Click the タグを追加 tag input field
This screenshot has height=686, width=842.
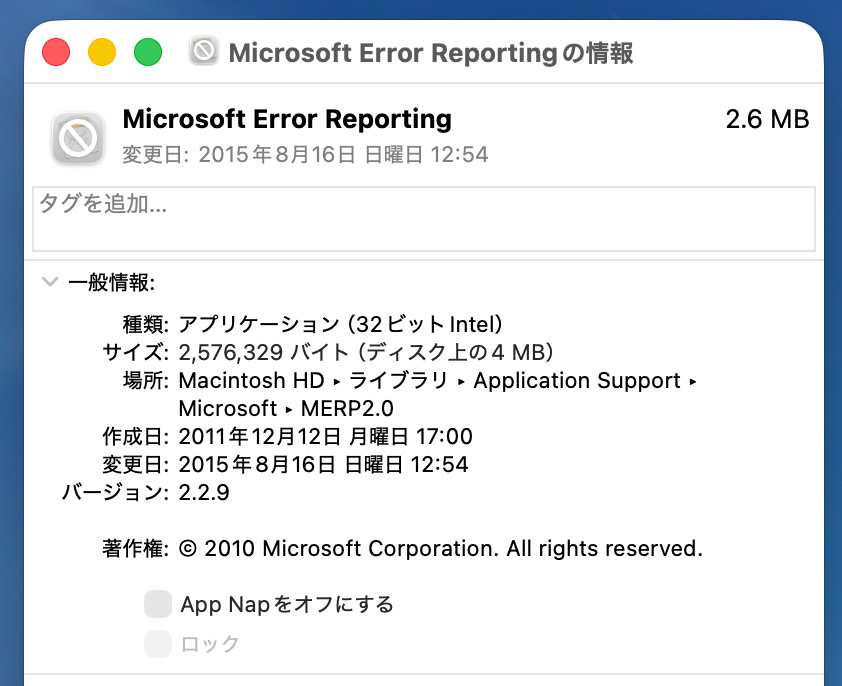pos(424,218)
